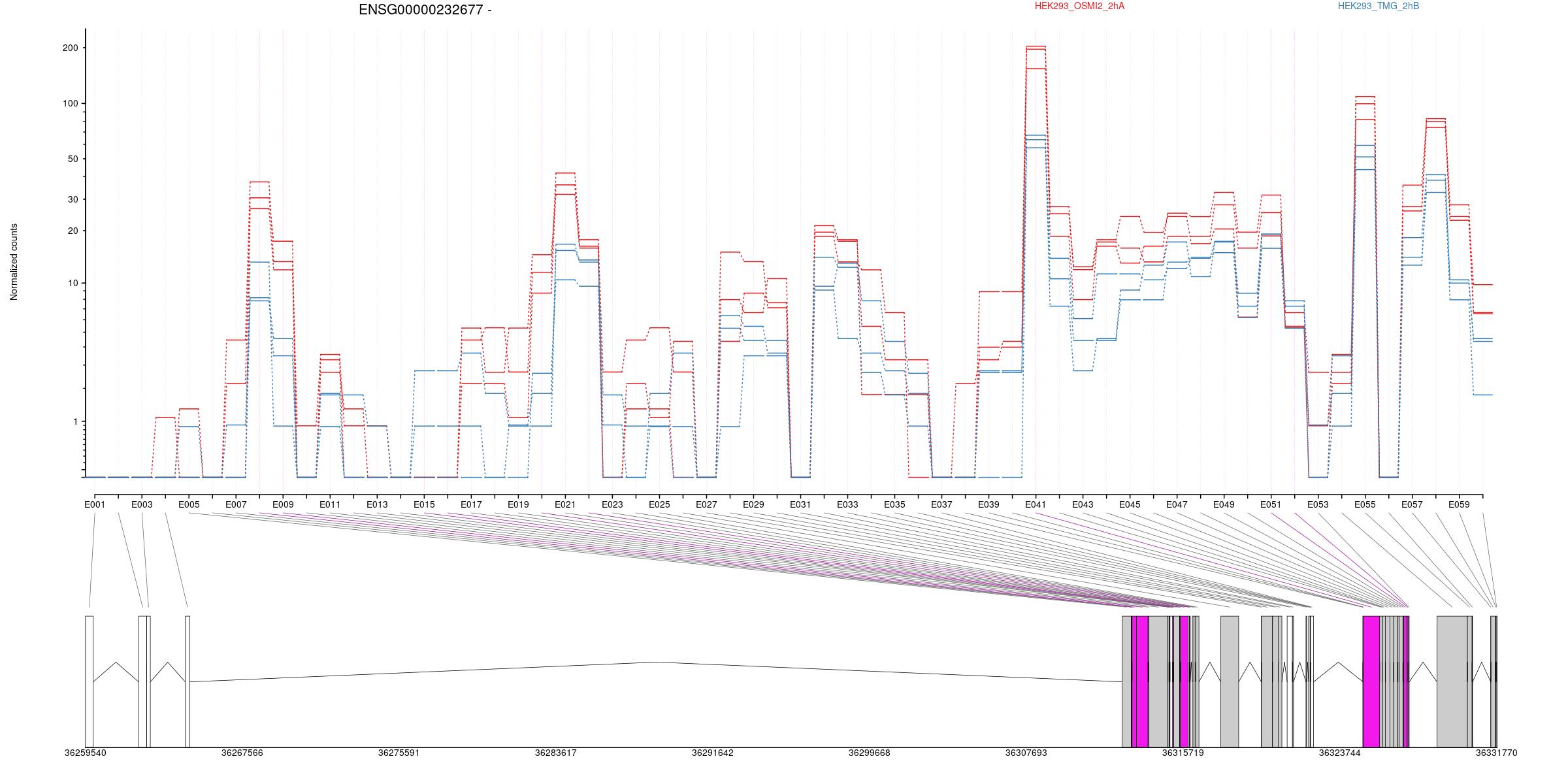Select exon label E009
The width and height of the screenshot is (1568, 784).
point(283,504)
